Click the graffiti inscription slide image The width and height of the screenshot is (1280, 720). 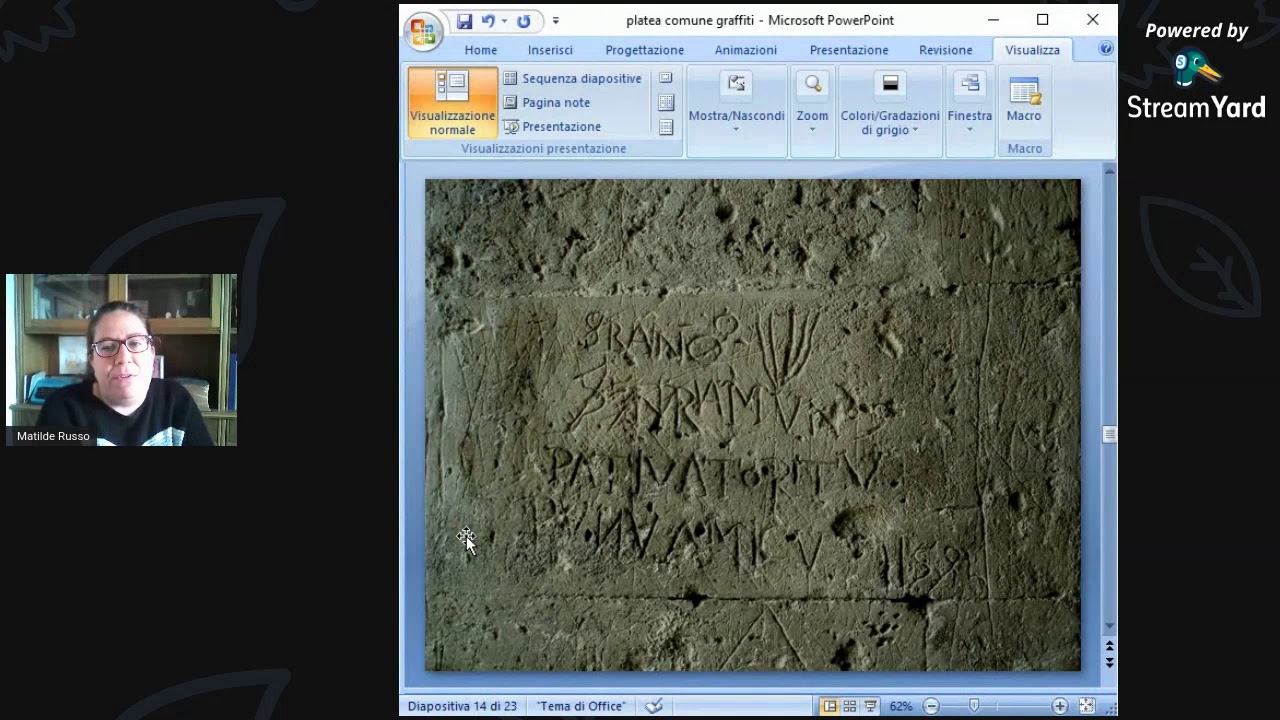click(753, 425)
